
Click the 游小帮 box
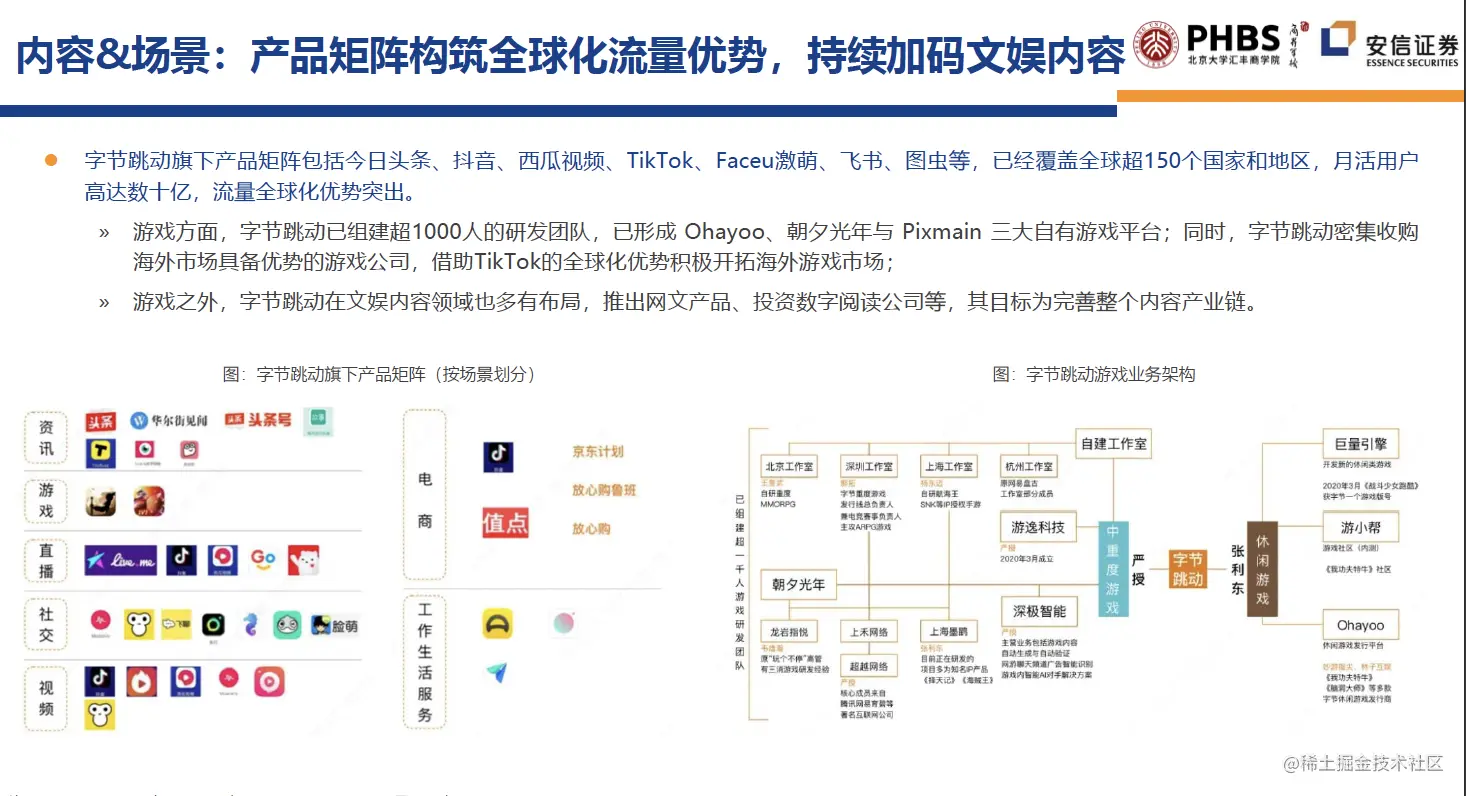(1361, 527)
